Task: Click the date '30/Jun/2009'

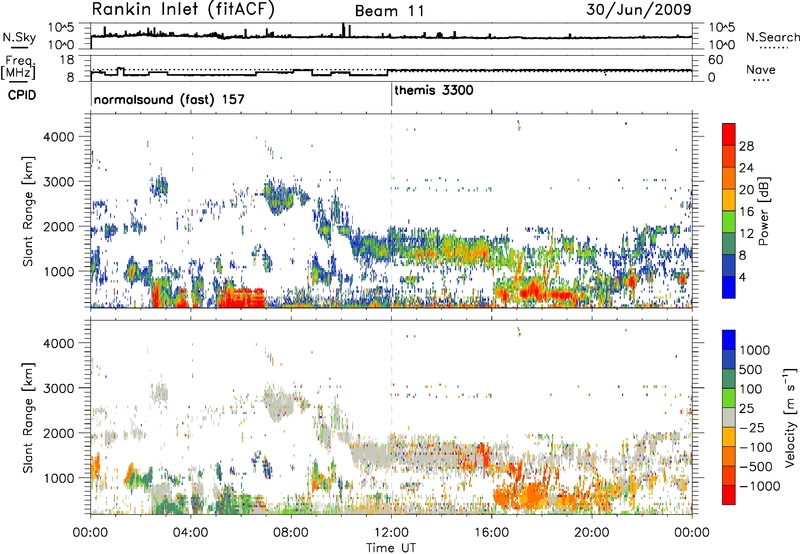Action: [639, 9]
